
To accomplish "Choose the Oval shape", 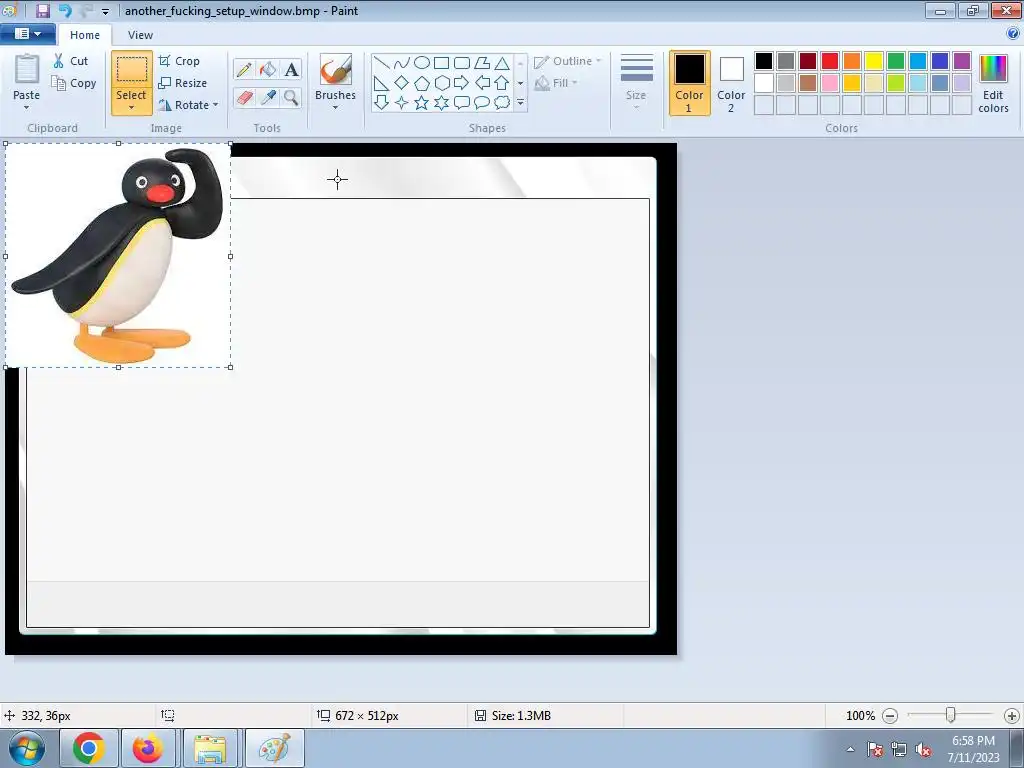I will tap(422, 63).
